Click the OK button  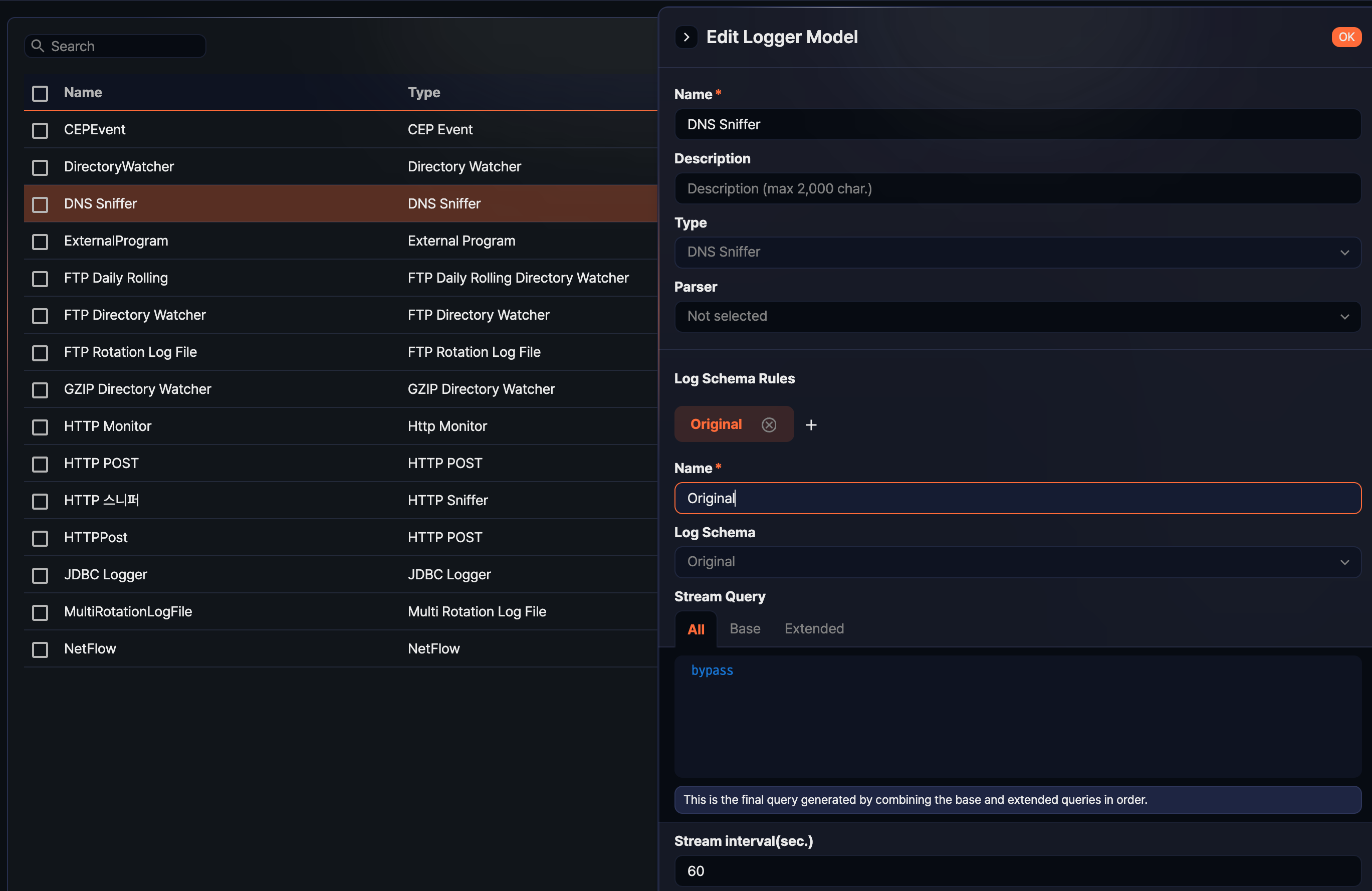[1346, 37]
